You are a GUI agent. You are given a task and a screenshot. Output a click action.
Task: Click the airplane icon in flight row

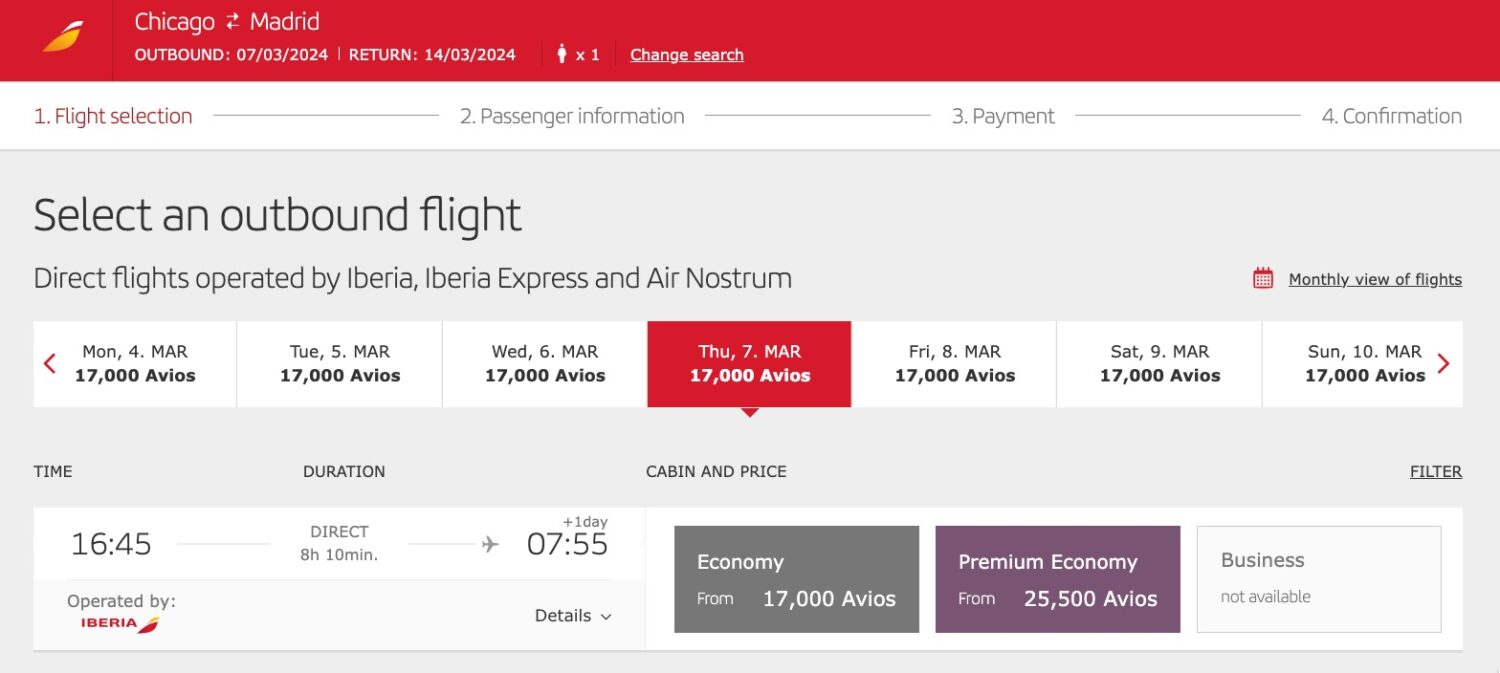(490, 544)
